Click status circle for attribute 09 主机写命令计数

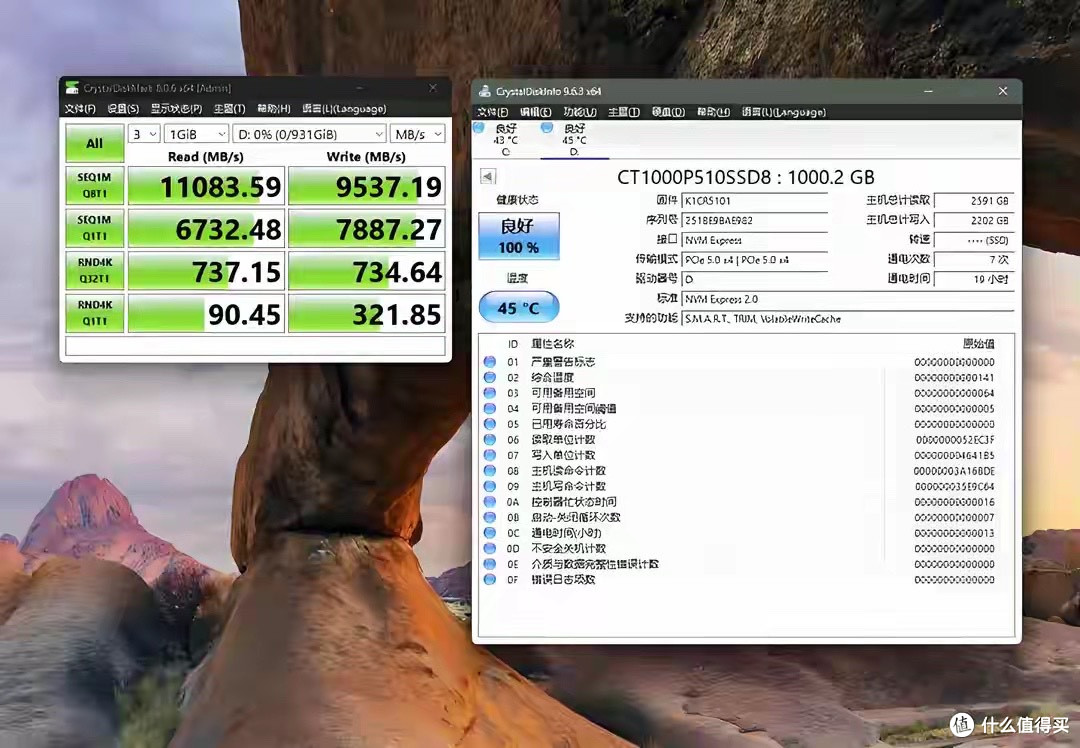point(490,486)
